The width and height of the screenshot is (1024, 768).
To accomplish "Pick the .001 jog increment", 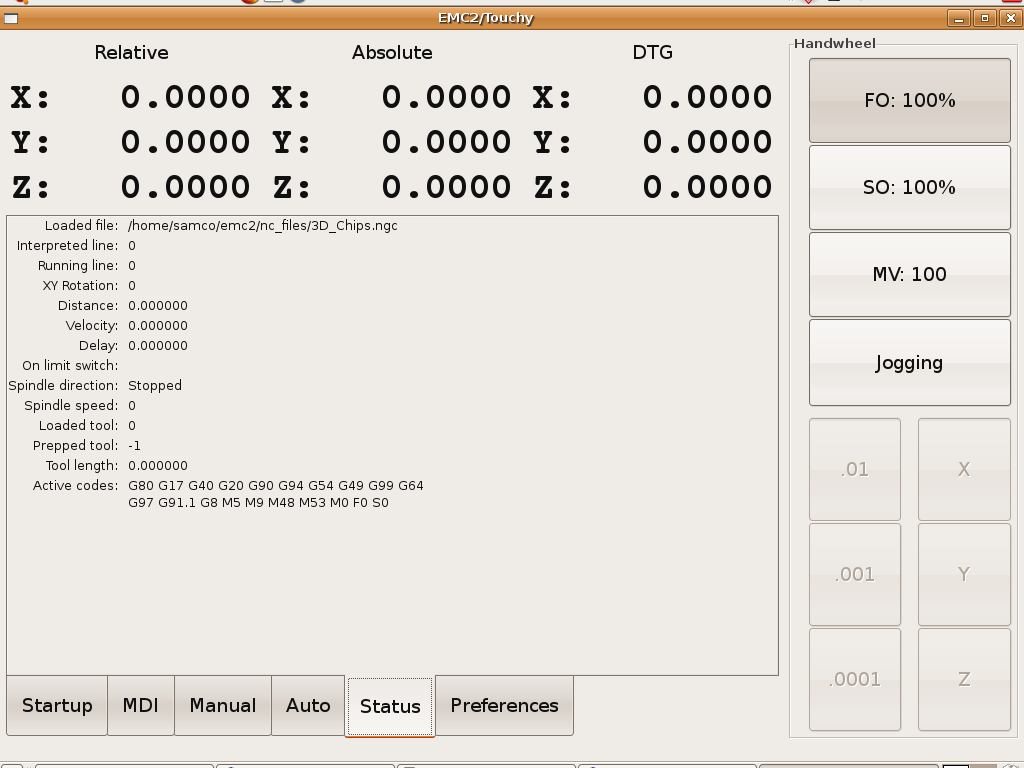I will (855, 575).
